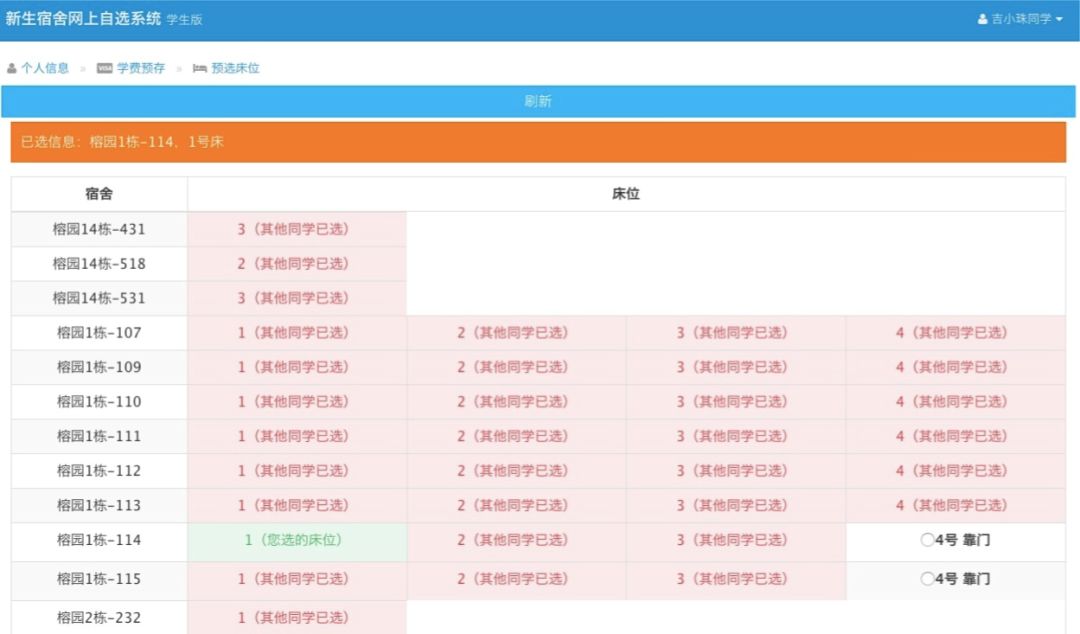Go to the 个人信息 step
This screenshot has height=634, width=1080.
(45, 68)
